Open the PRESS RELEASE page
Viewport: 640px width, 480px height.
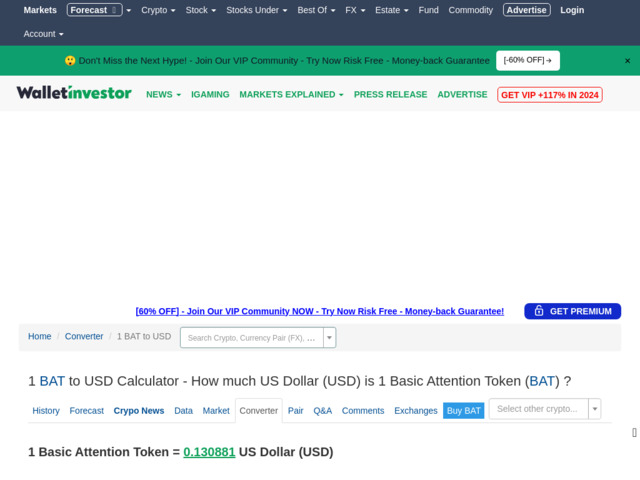click(x=390, y=95)
